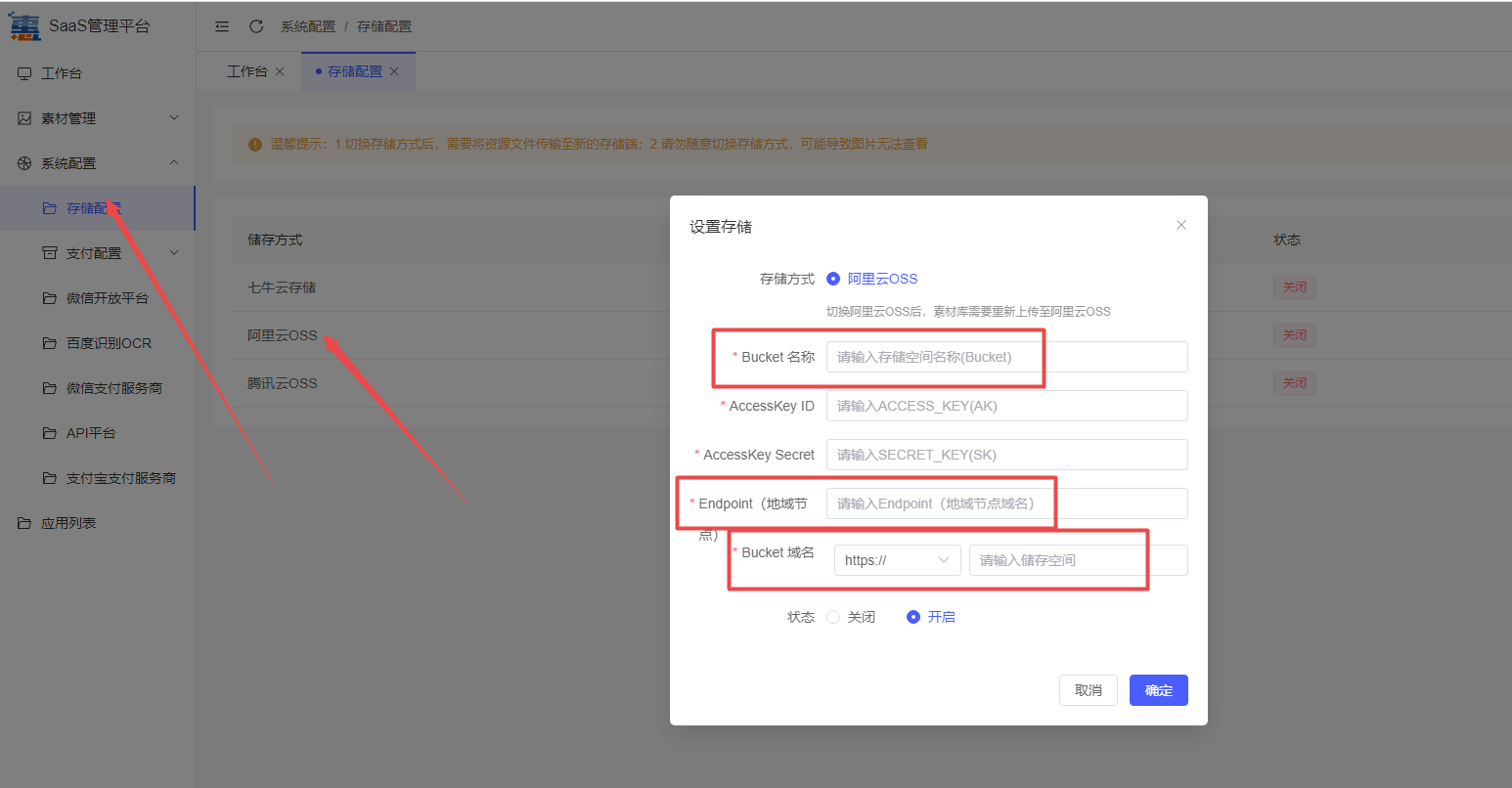Click the refresh page icon
This screenshot has height=788, width=1512.
pyautogui.click(x=256, y=26)
